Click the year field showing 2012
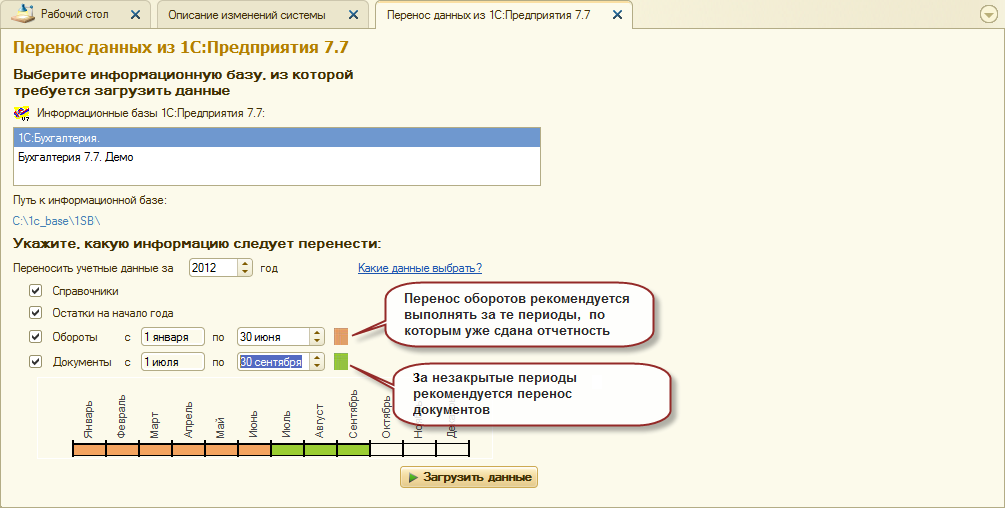 pyautogui.click(x=214, y=268)
